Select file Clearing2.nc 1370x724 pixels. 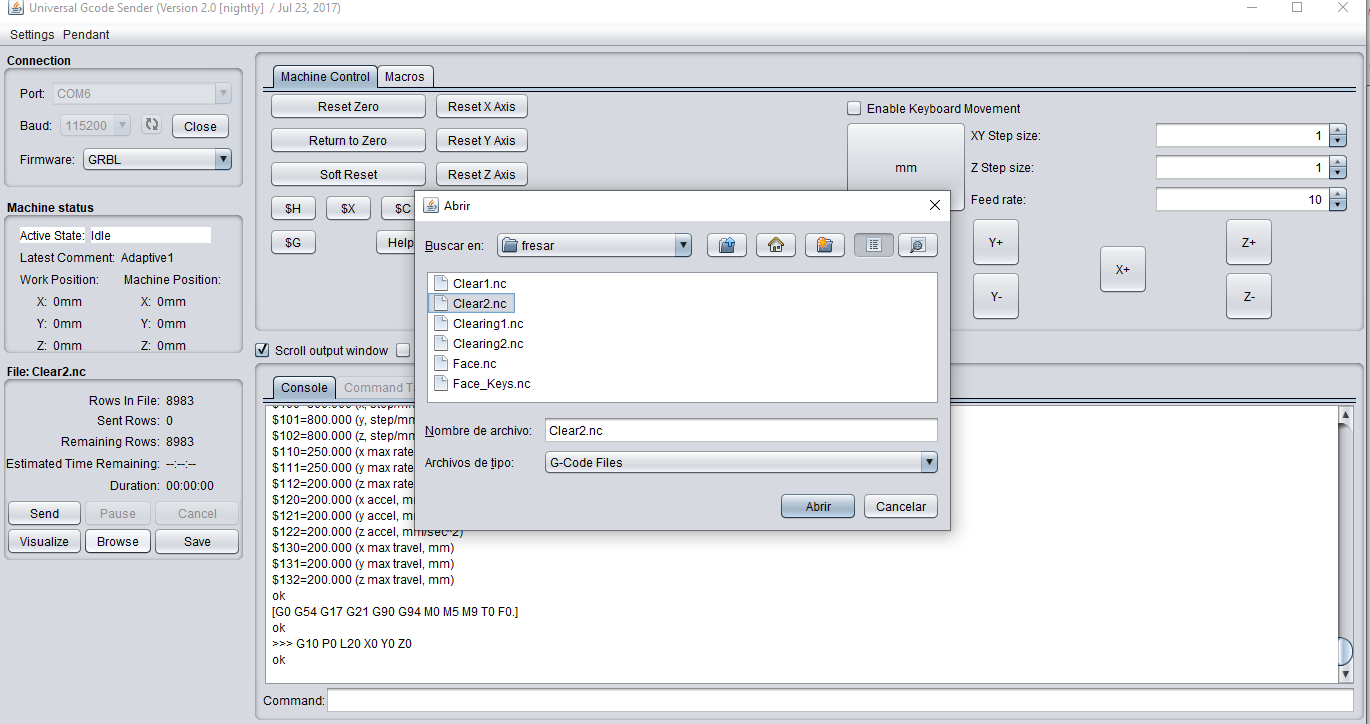click(478, 343)
